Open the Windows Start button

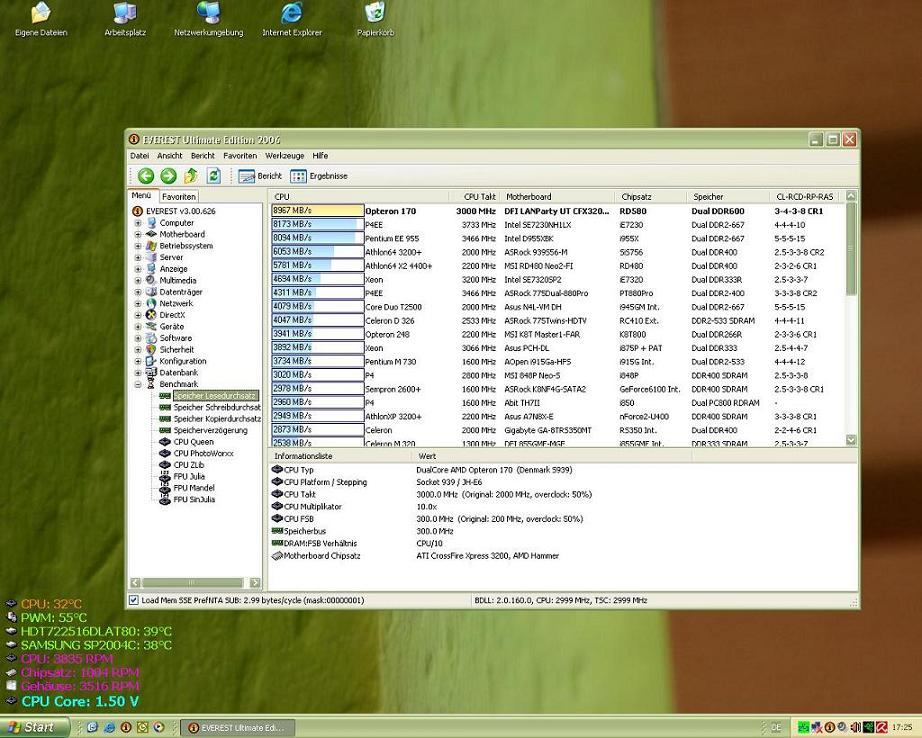click(32, 727)
